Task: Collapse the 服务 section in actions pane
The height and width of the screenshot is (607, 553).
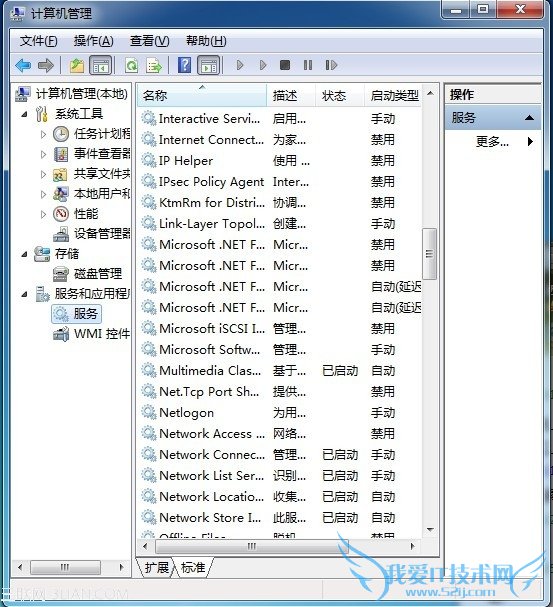Action: pos(529,118)
